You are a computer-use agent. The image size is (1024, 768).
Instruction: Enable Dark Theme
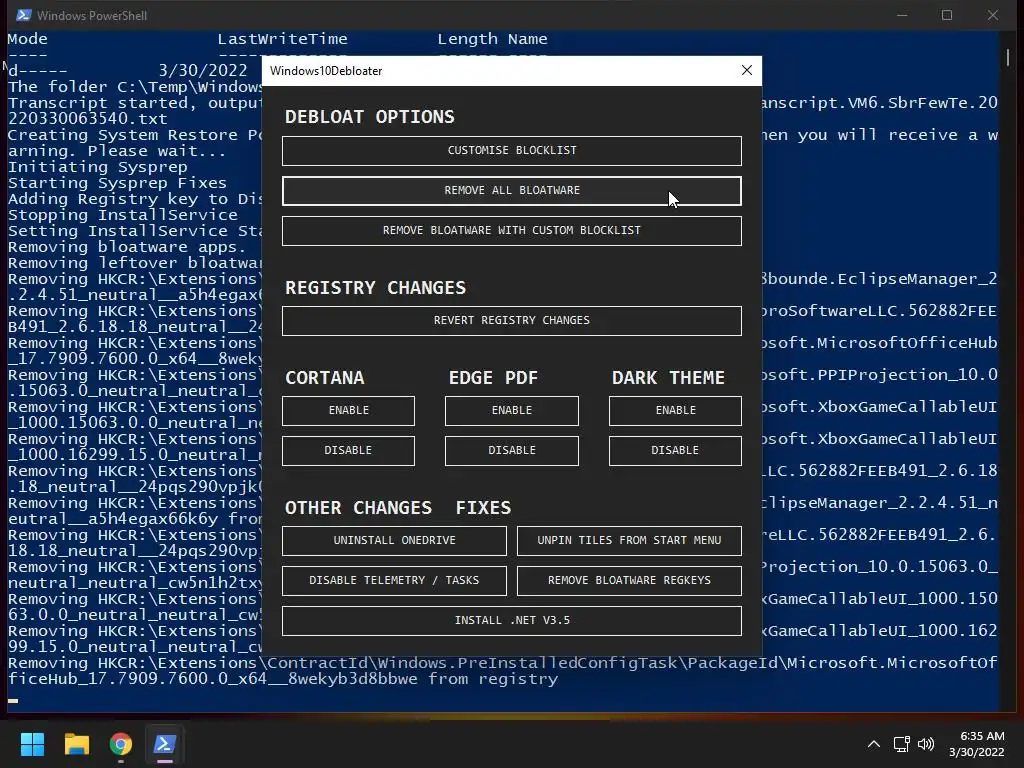[x=675, y=411]
